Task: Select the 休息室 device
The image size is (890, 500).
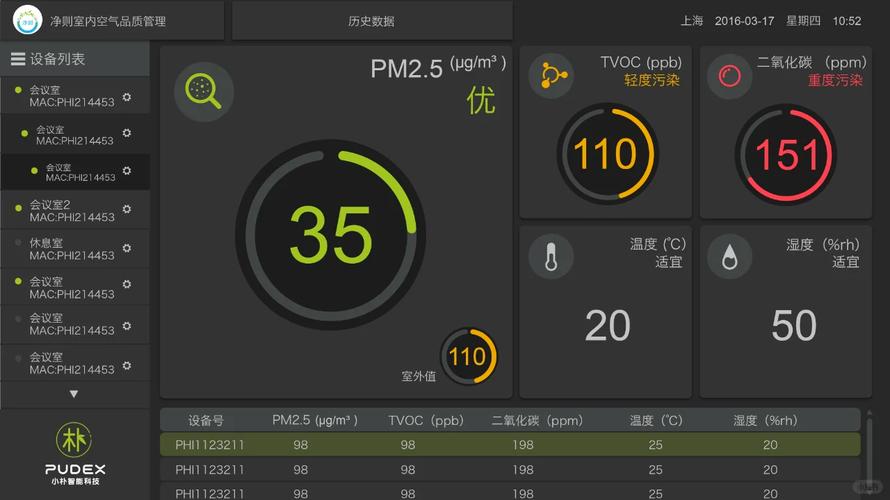Action: [58, 248]
